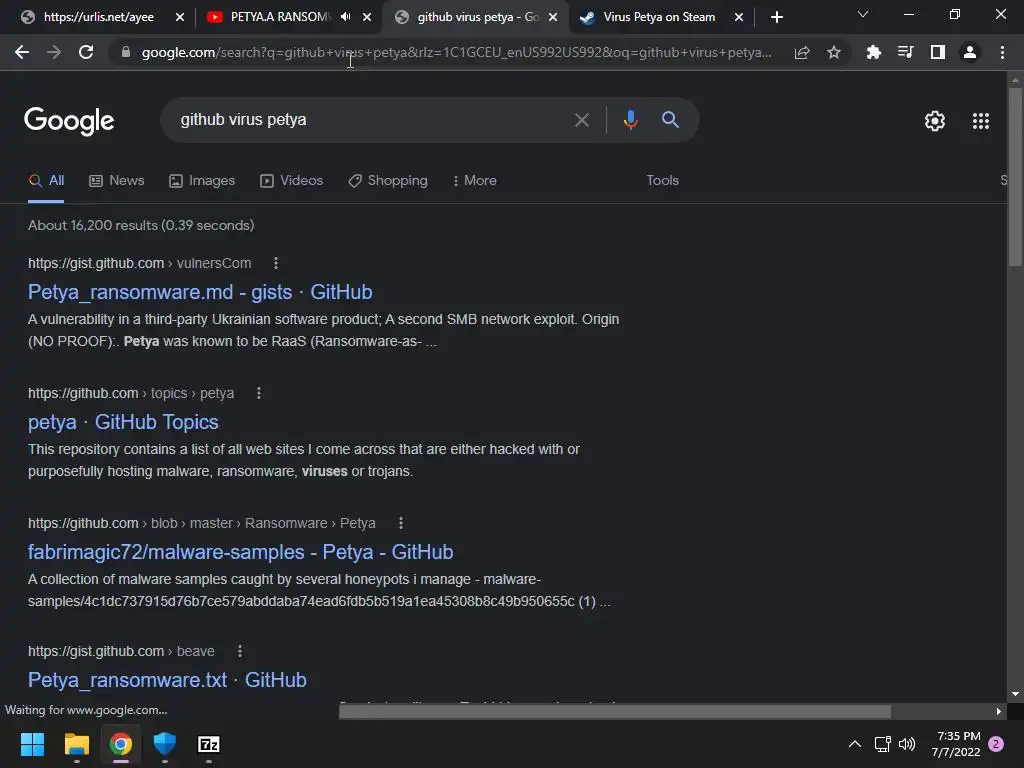Expand the More search filters menu
This screenshot has height=768, width=1024.
click(475, 181)
